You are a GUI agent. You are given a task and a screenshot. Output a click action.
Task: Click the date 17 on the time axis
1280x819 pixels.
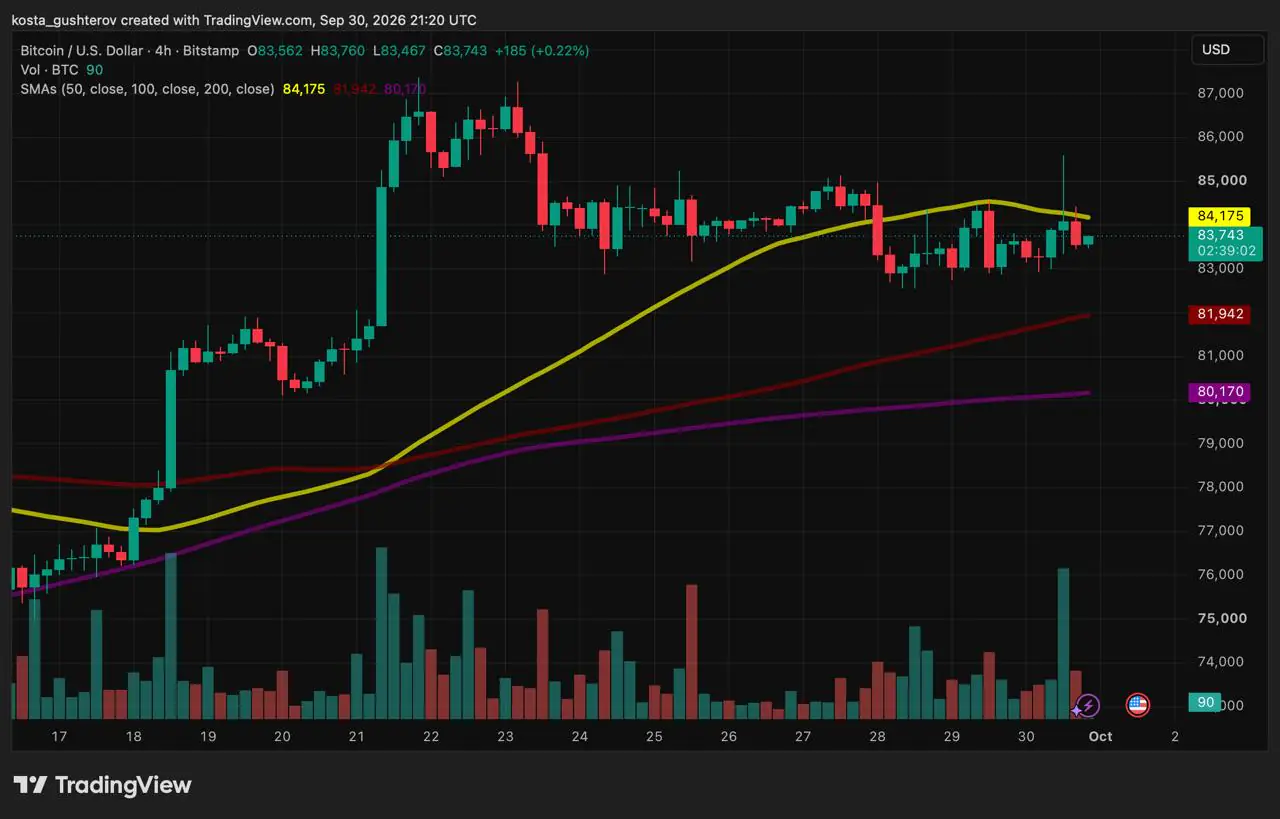click(x=59, y=737)
